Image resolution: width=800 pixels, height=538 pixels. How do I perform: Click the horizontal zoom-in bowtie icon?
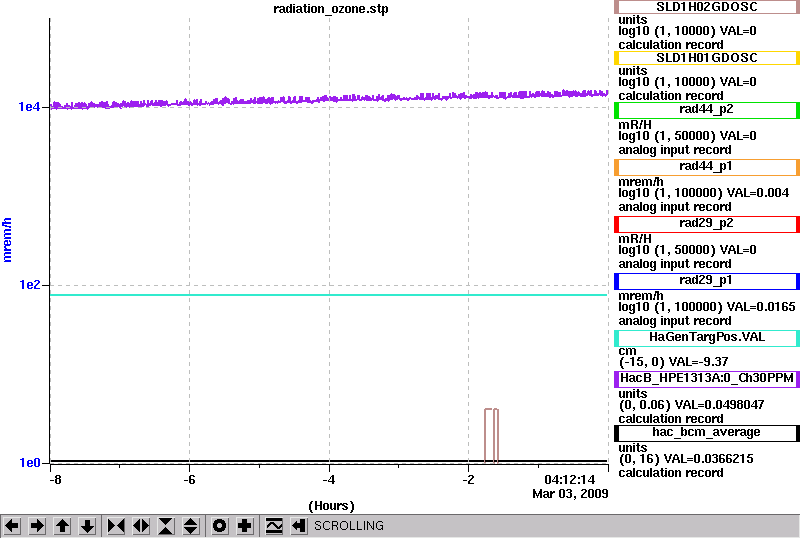pos(116,526)
